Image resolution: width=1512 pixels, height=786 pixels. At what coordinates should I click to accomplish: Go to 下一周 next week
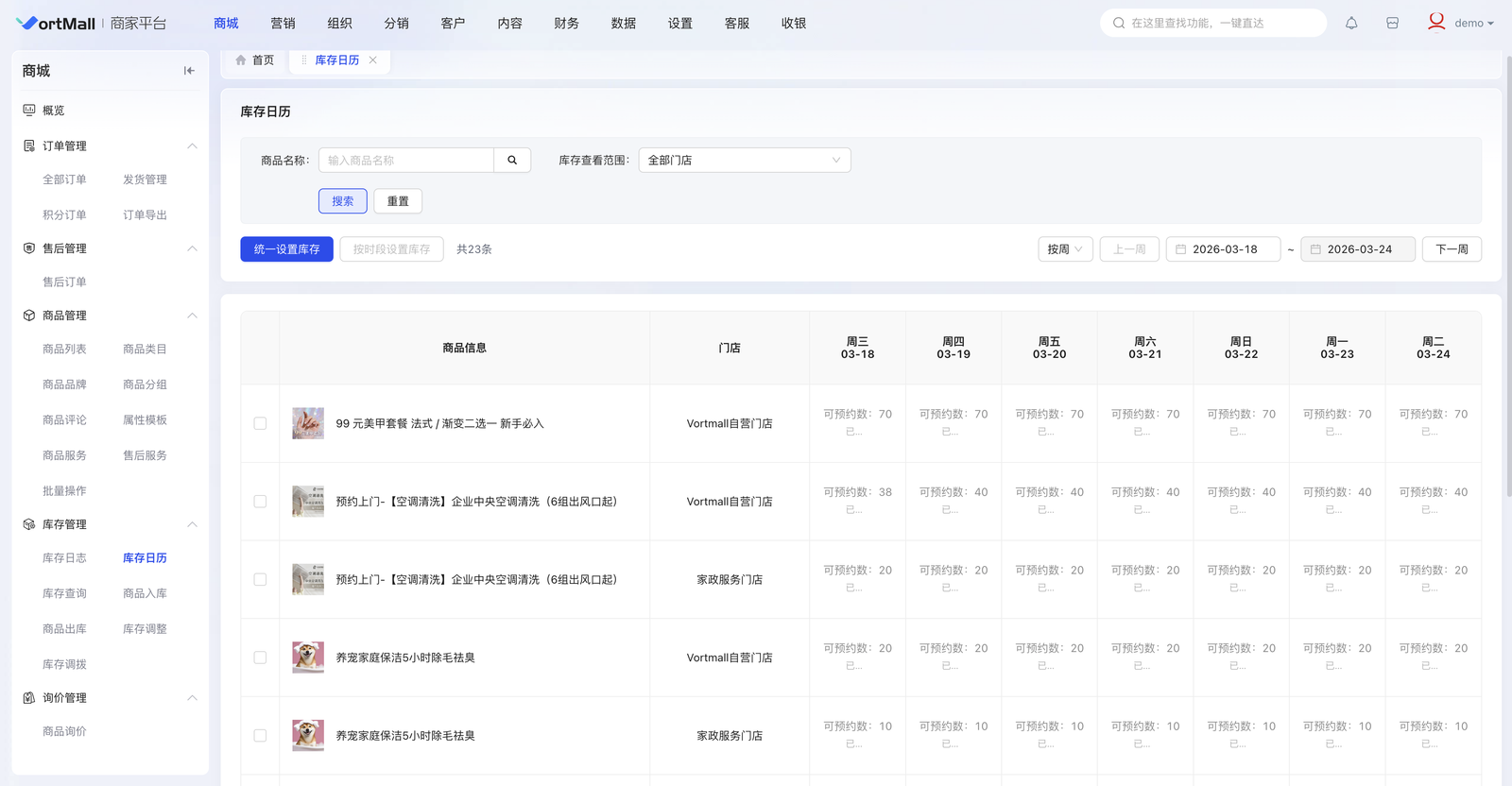[1451, 249]
